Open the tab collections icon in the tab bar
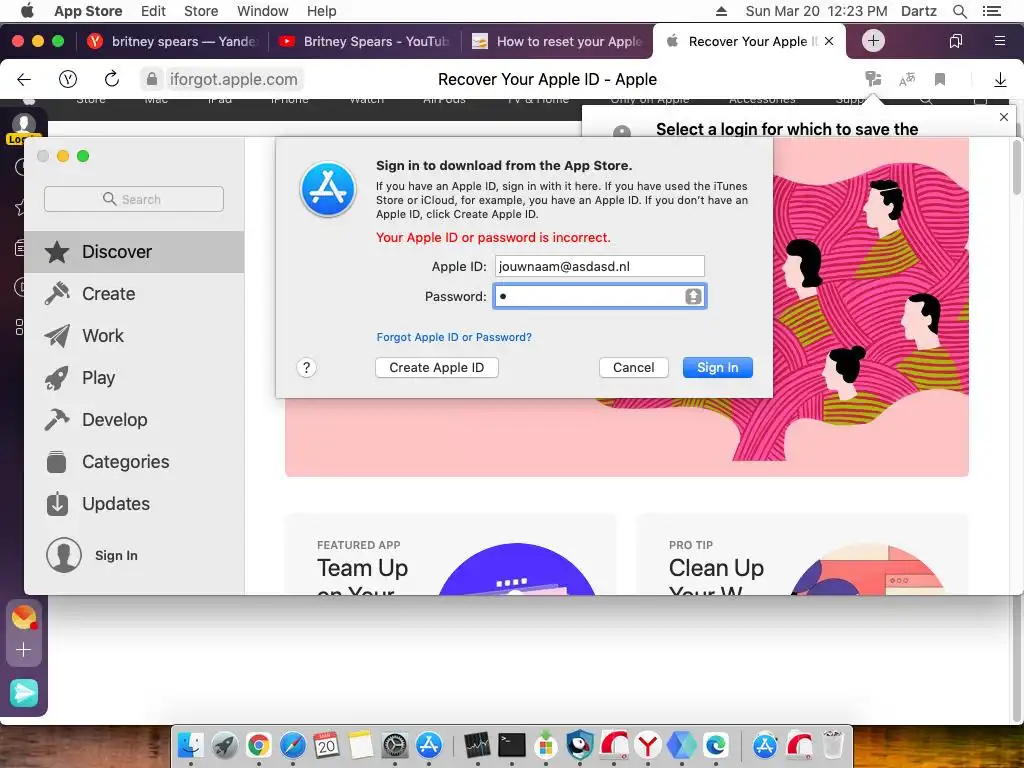The image size is (1024, 768). click(x=955, y=41)
